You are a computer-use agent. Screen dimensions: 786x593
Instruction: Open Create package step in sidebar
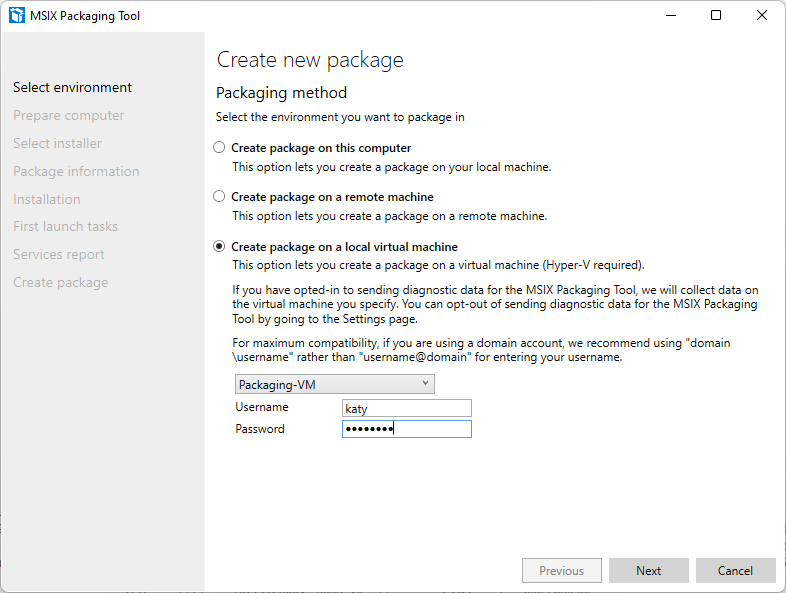point(61,283)
